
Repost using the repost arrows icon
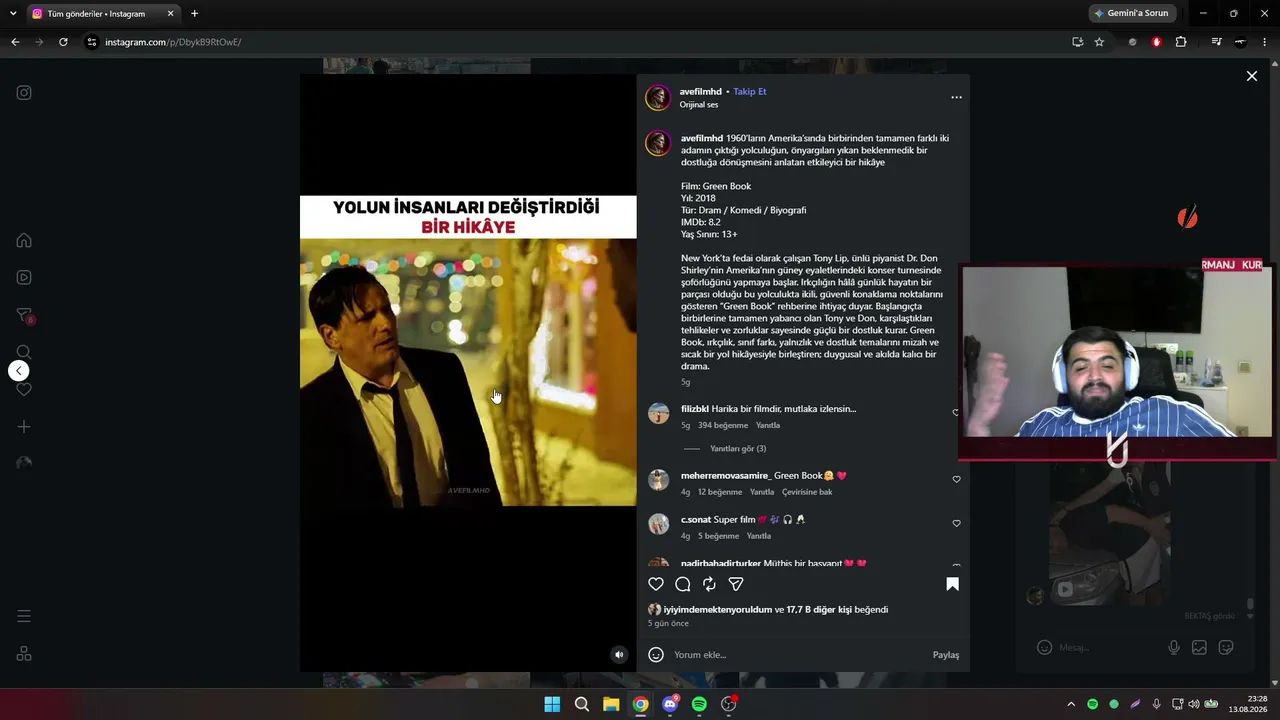(709, 584)
